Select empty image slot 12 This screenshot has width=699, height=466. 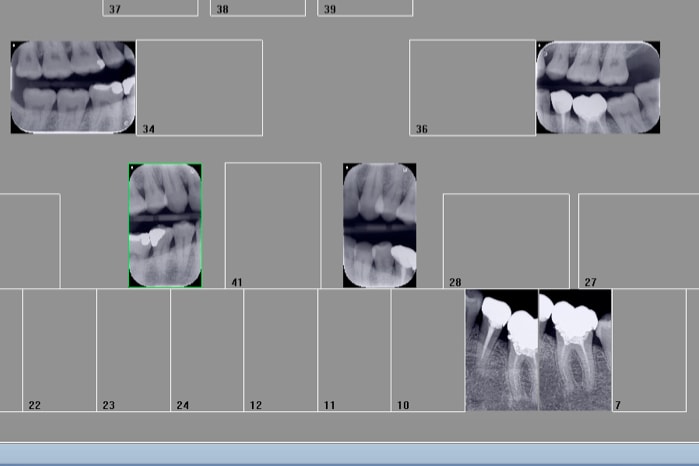point(280,350)
